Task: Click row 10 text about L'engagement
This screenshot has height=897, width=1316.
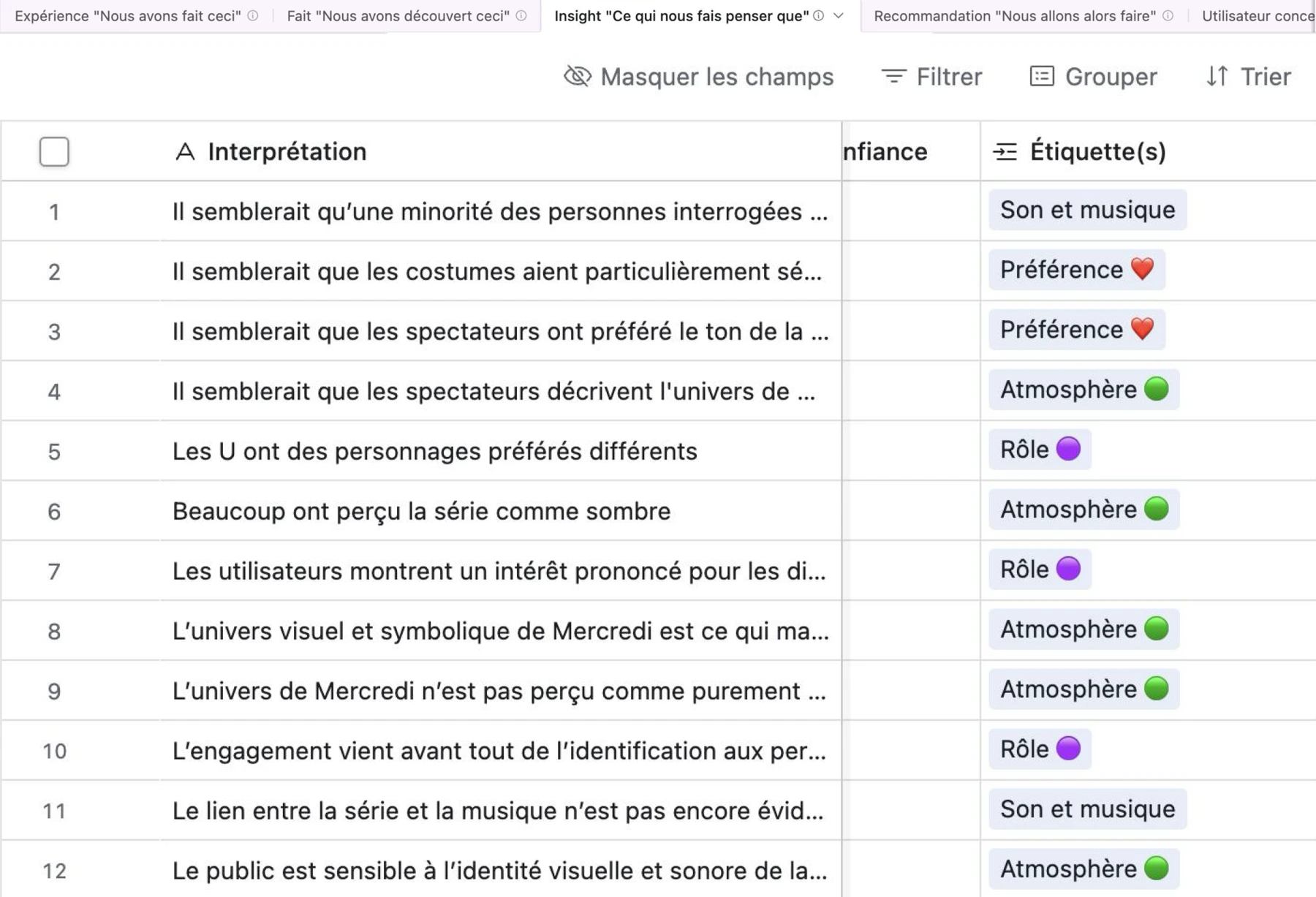Action: [x=499, y=751]
